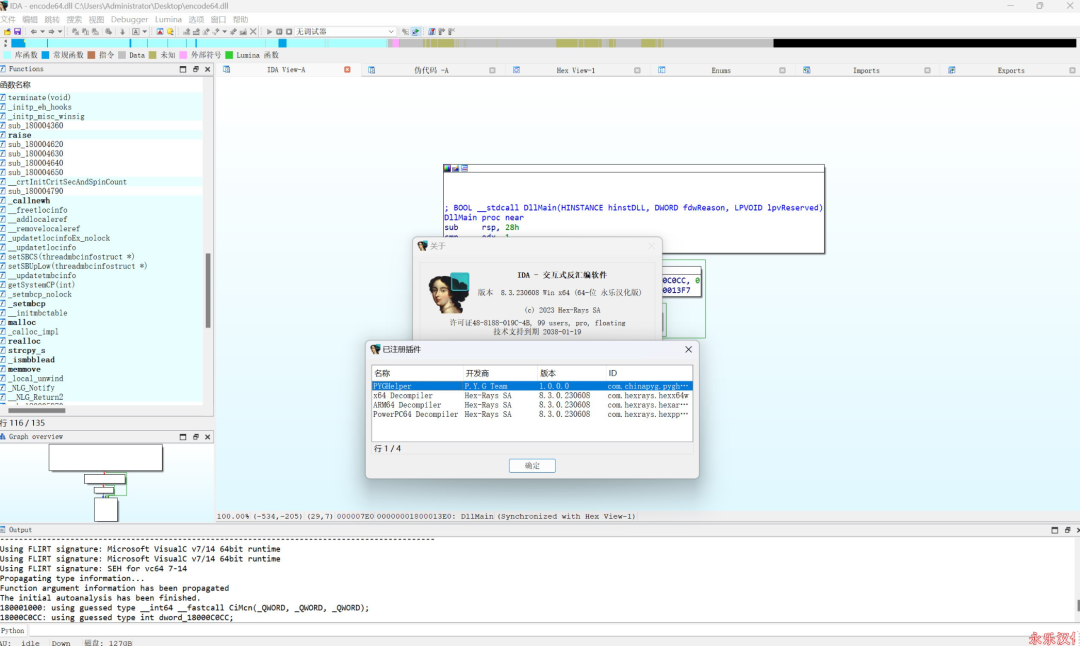
Task: Expand the forward-arrow history dropdown
Action: click(60, 32)
